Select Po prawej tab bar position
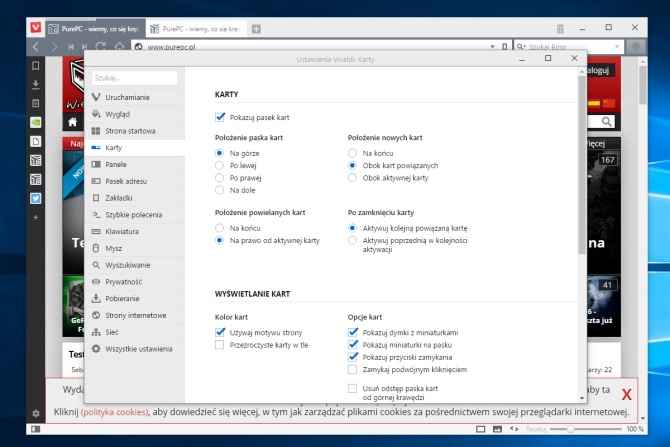The image size is (670, 447). tap(220, 178)
